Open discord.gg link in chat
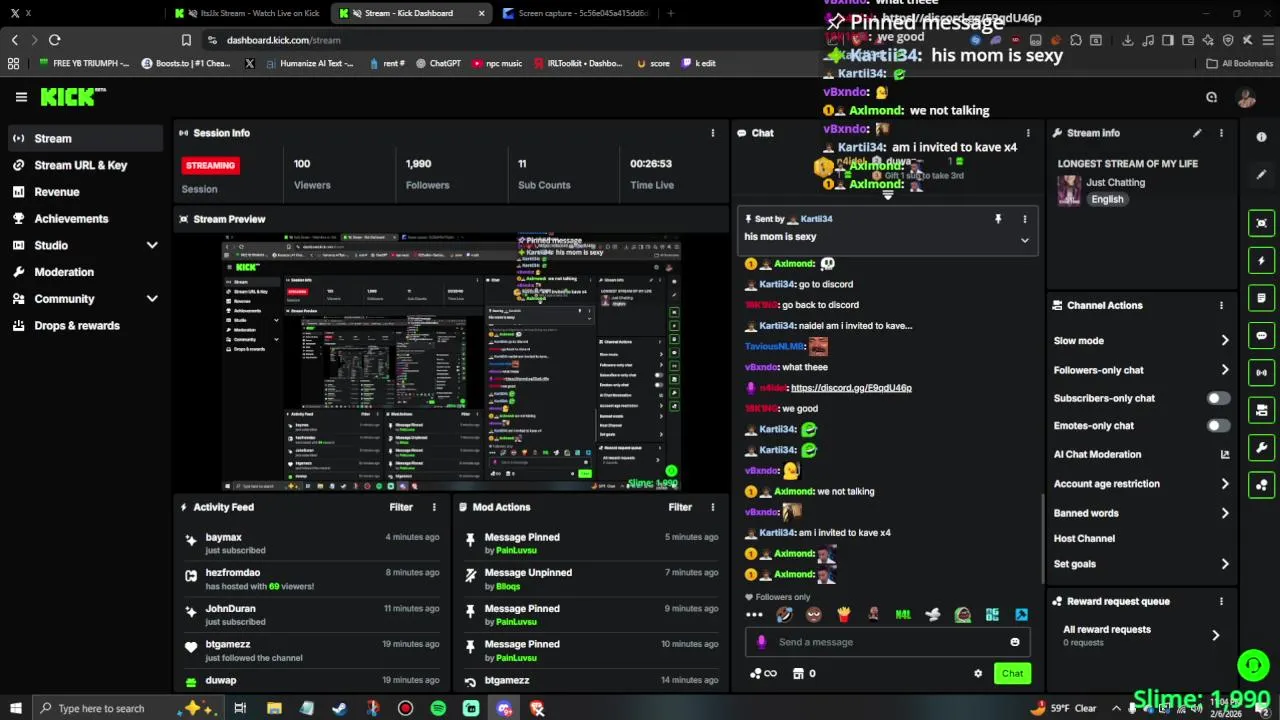 pyautogui.click(x=851, y=388)
